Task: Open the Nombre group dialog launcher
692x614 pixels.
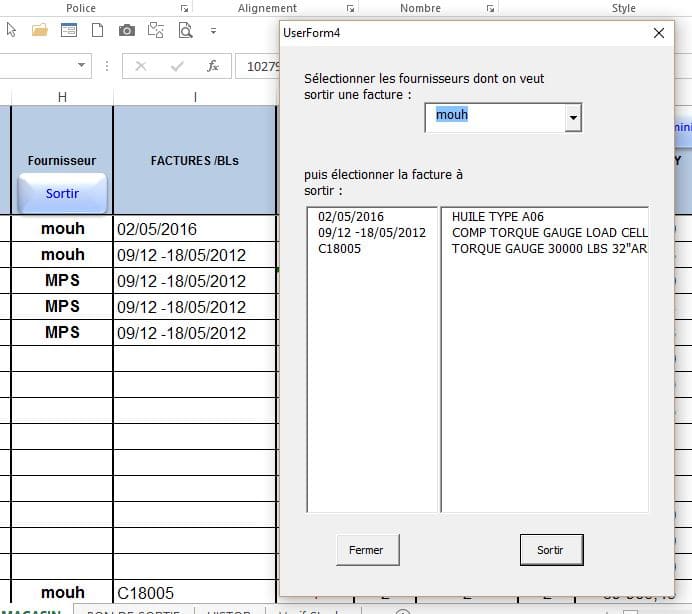Action: click(x=488, y=8)
